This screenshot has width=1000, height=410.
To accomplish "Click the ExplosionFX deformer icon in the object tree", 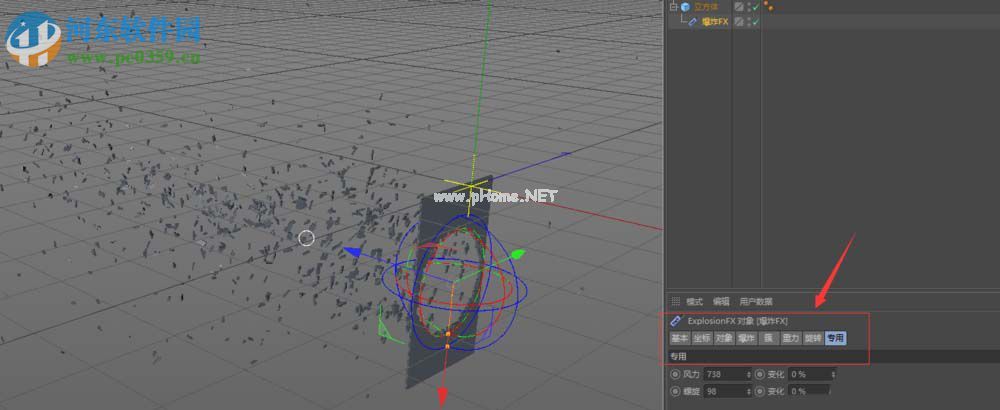I will coord(692,22).
